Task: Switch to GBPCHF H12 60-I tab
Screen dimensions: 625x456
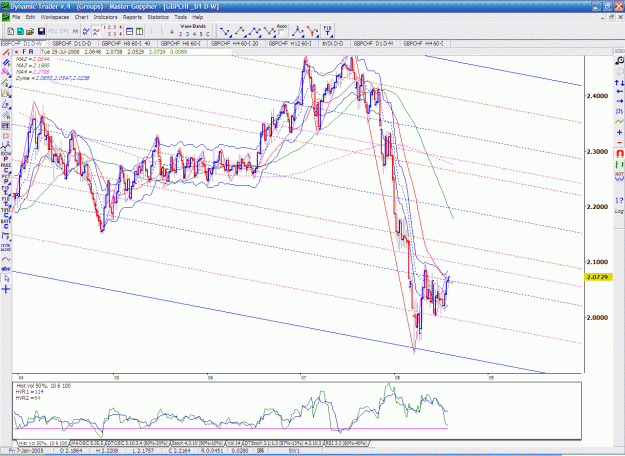Action: (290, 43)
